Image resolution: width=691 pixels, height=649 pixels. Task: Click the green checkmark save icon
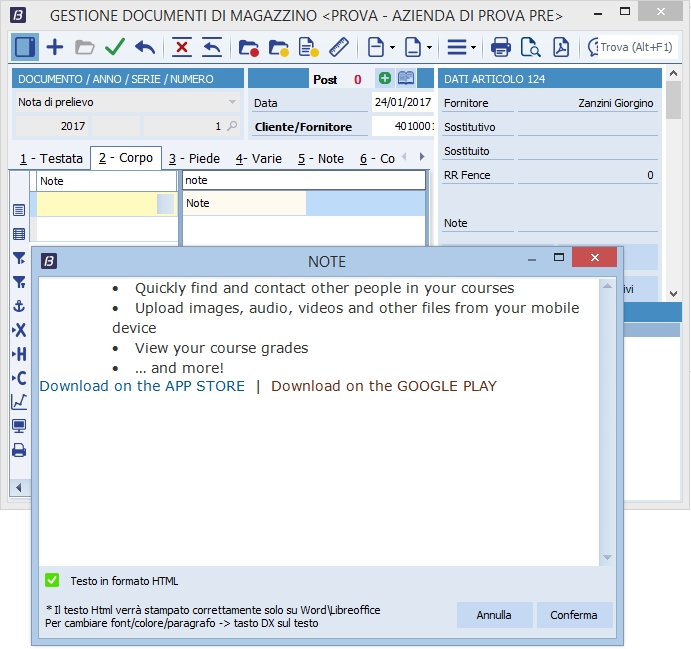(x=114, y=47)
